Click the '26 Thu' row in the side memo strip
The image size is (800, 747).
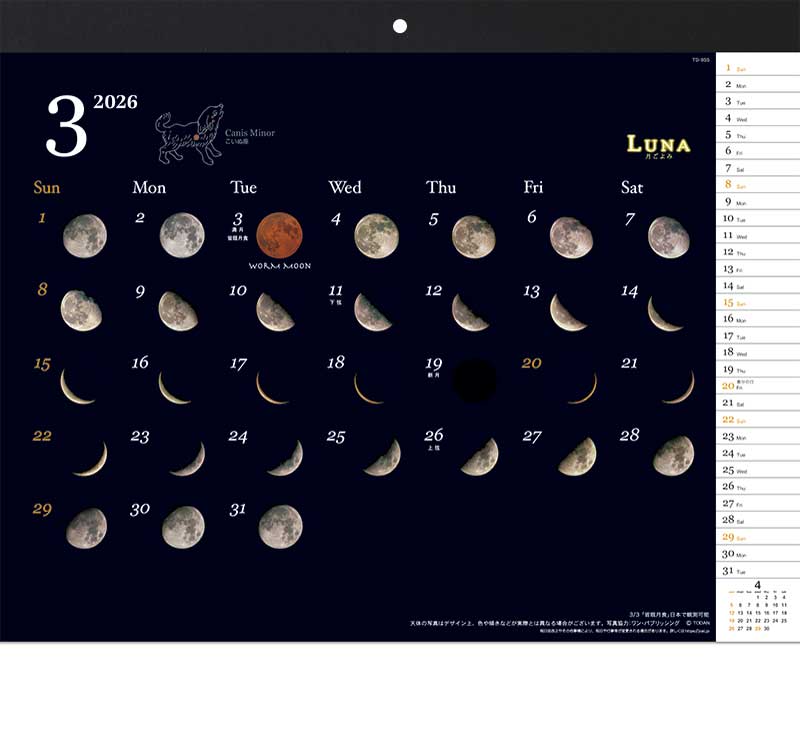[758, 486]
